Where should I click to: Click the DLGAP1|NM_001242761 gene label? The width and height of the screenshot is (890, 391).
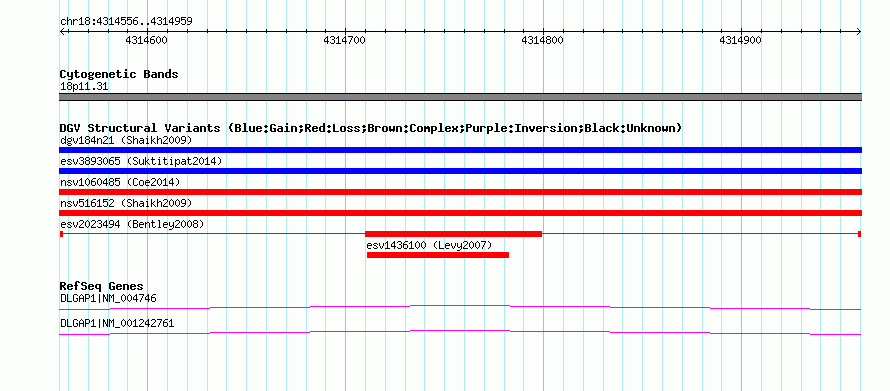(x=117, y=323)
